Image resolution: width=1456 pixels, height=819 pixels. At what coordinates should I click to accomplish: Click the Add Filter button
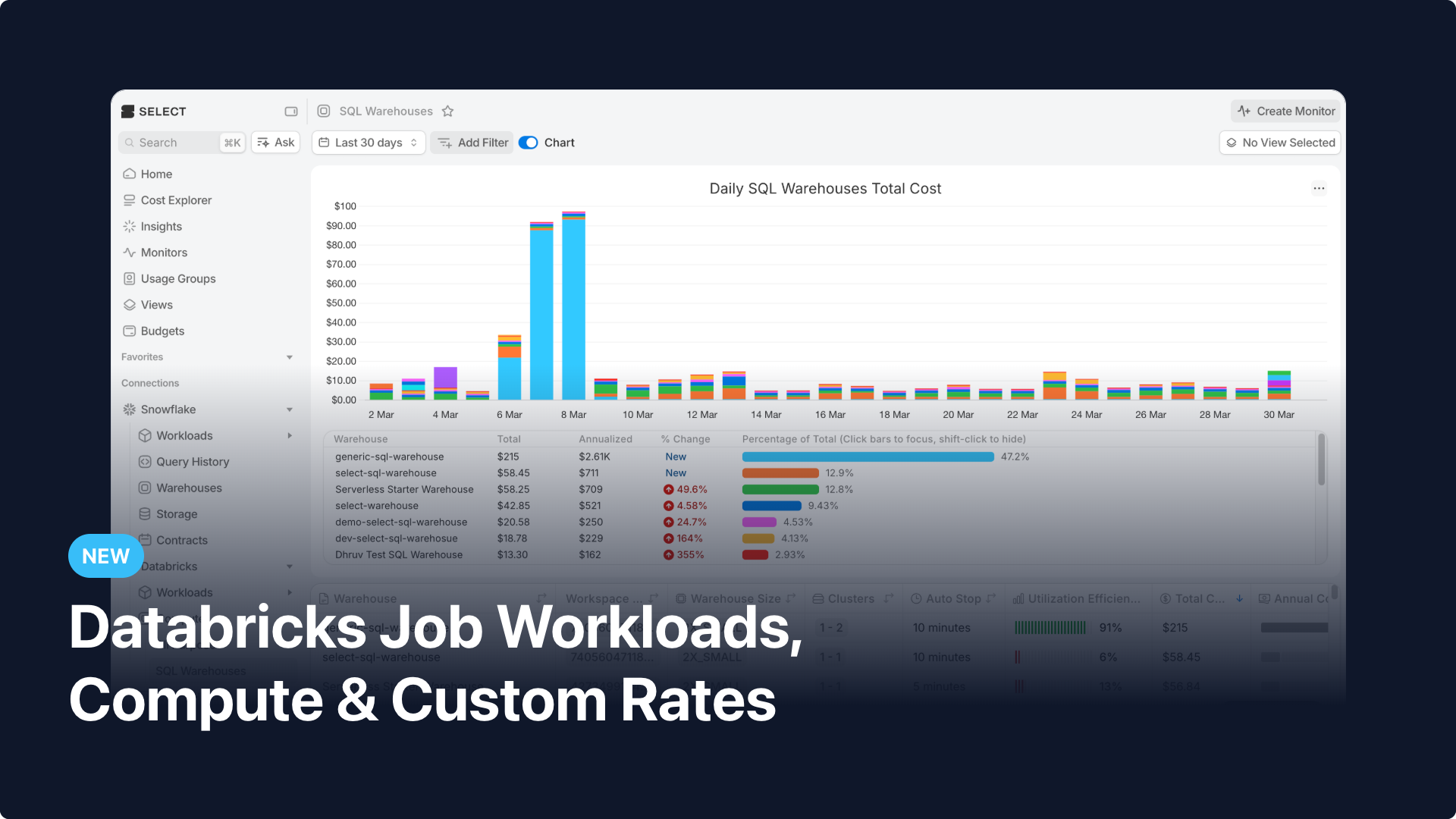click(x=472, y=143)
